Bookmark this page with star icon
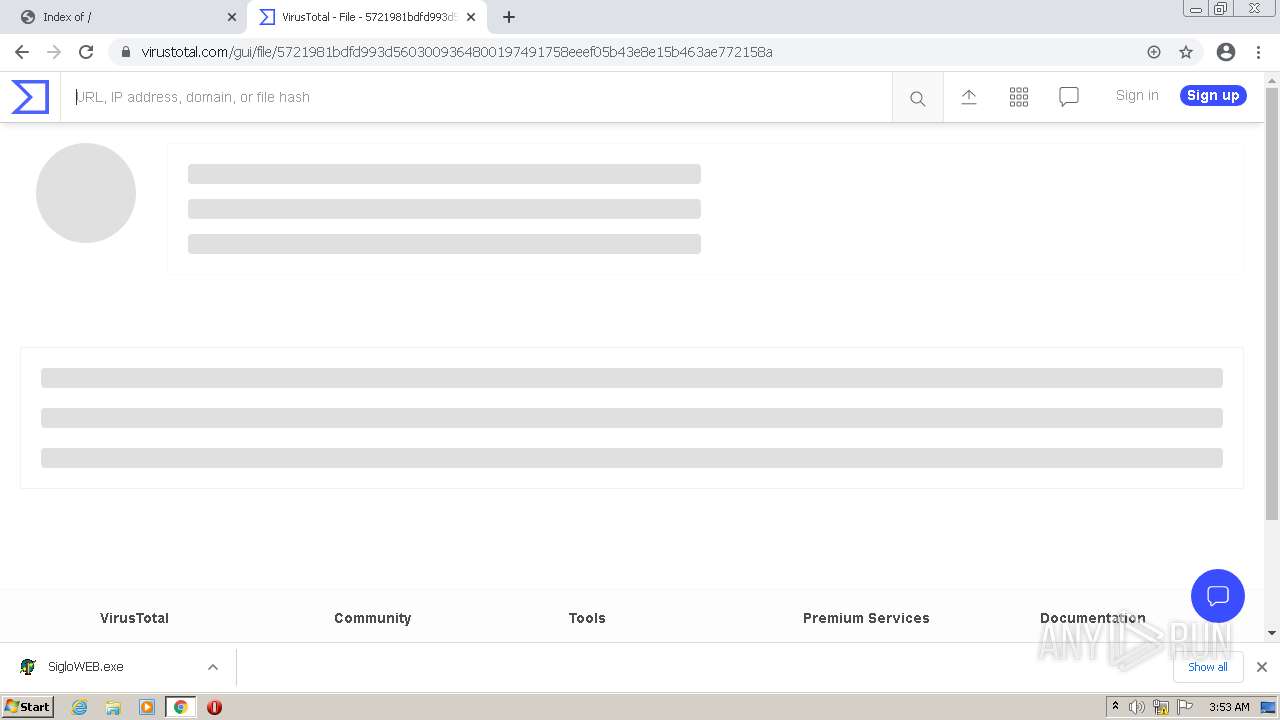This screenshot has width=1280, height=720. coord(1186,52)
